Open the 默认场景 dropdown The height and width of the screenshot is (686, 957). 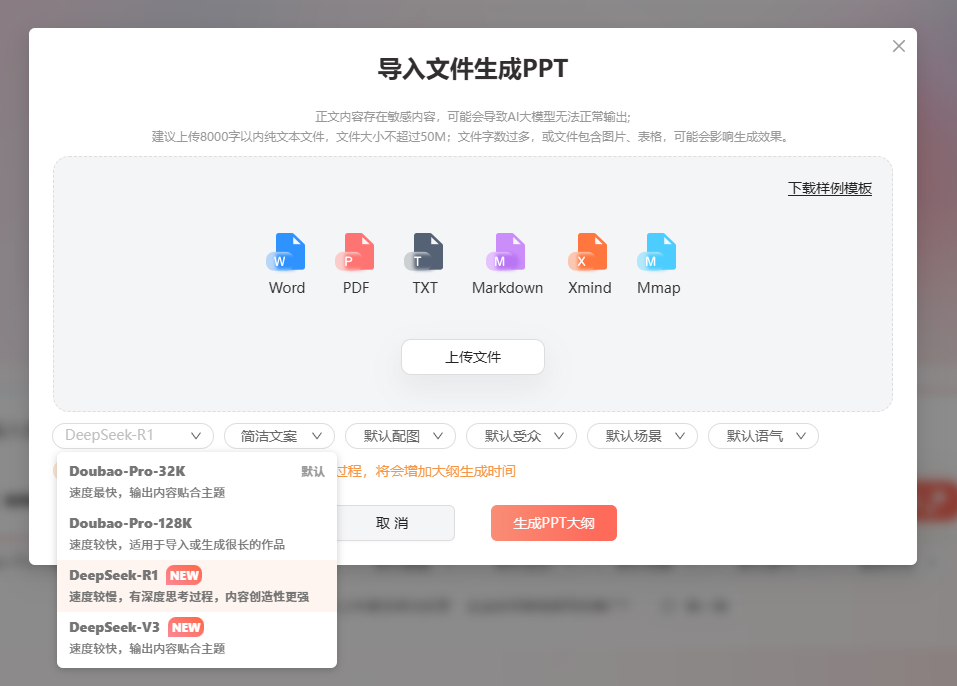[x=642, y=436]
